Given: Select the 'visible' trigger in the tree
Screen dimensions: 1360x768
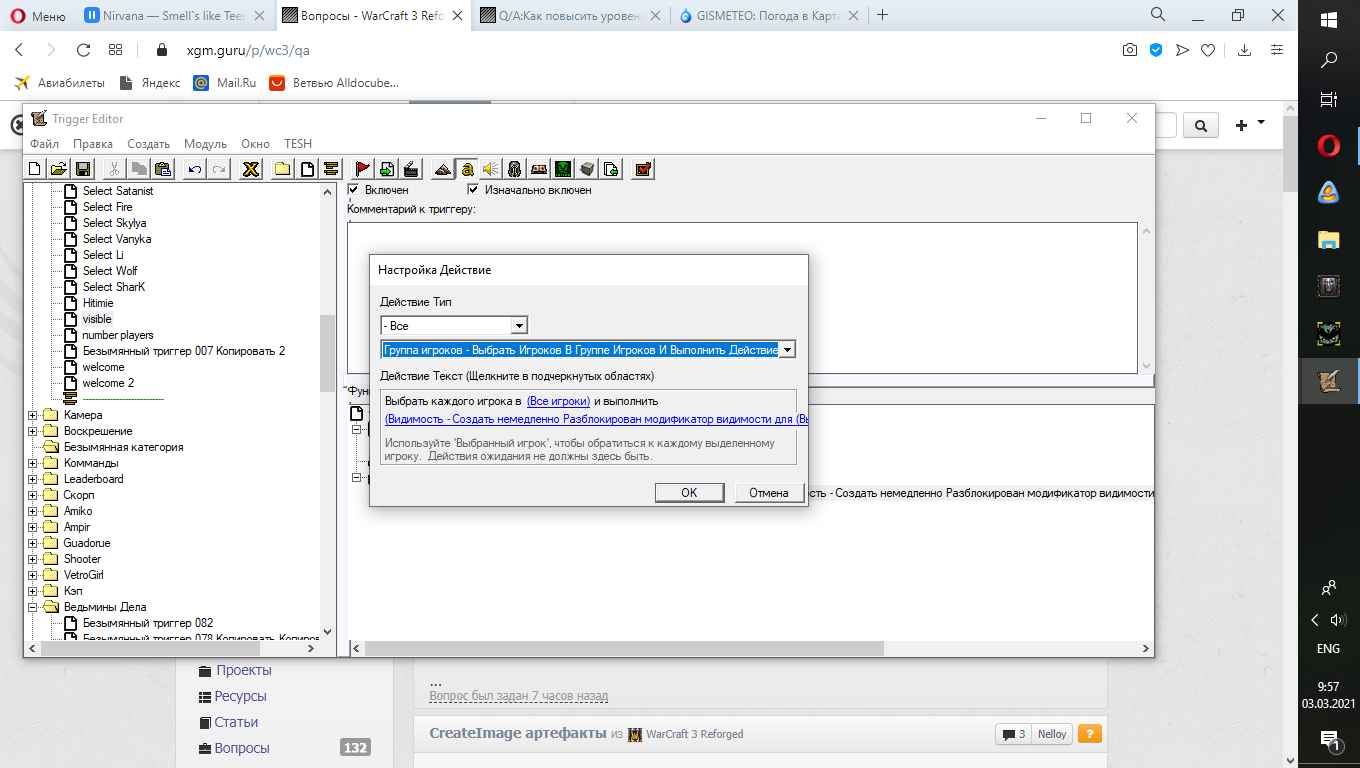Looking at the screenshot, I should [97, 319].
